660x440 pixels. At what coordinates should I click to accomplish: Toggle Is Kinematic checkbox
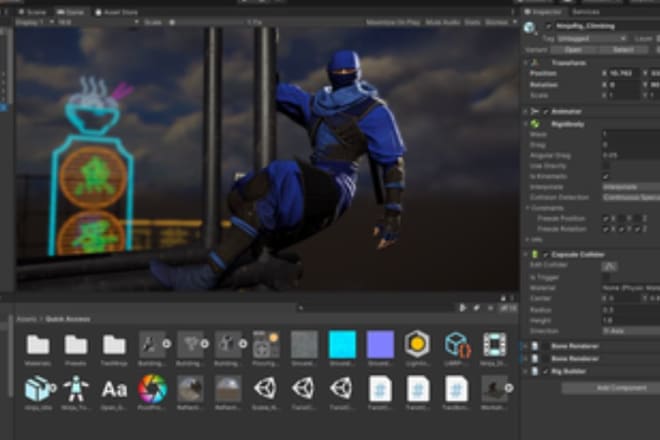[606, 176]
